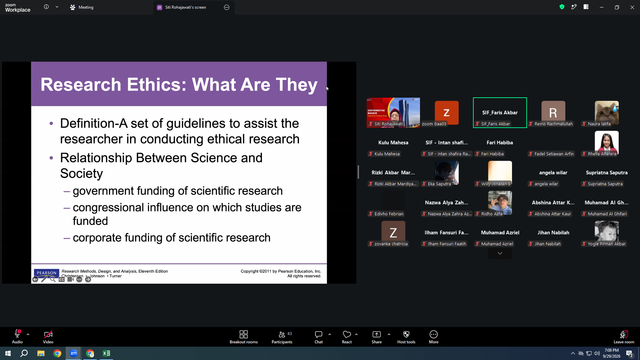The height and width of the screenshot is (360, 640).
Task: Click Jihan Nabilah participant name
Action: click(553, 233)
